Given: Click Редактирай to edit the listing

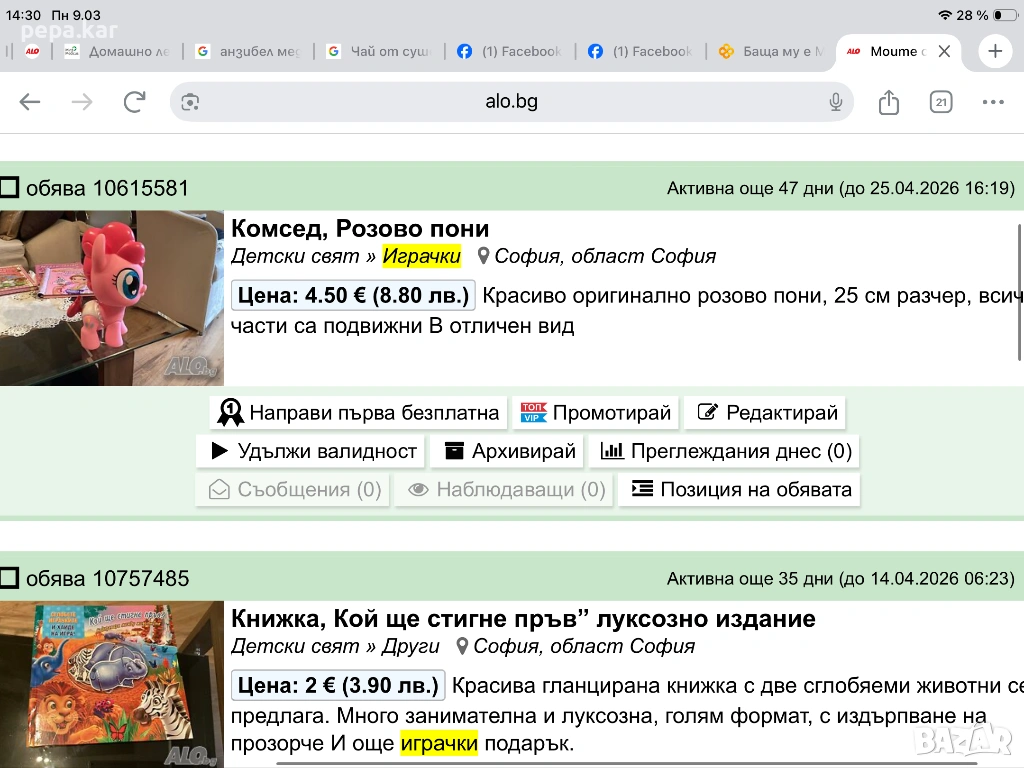Looking at the screenshot, I should 767,413.
